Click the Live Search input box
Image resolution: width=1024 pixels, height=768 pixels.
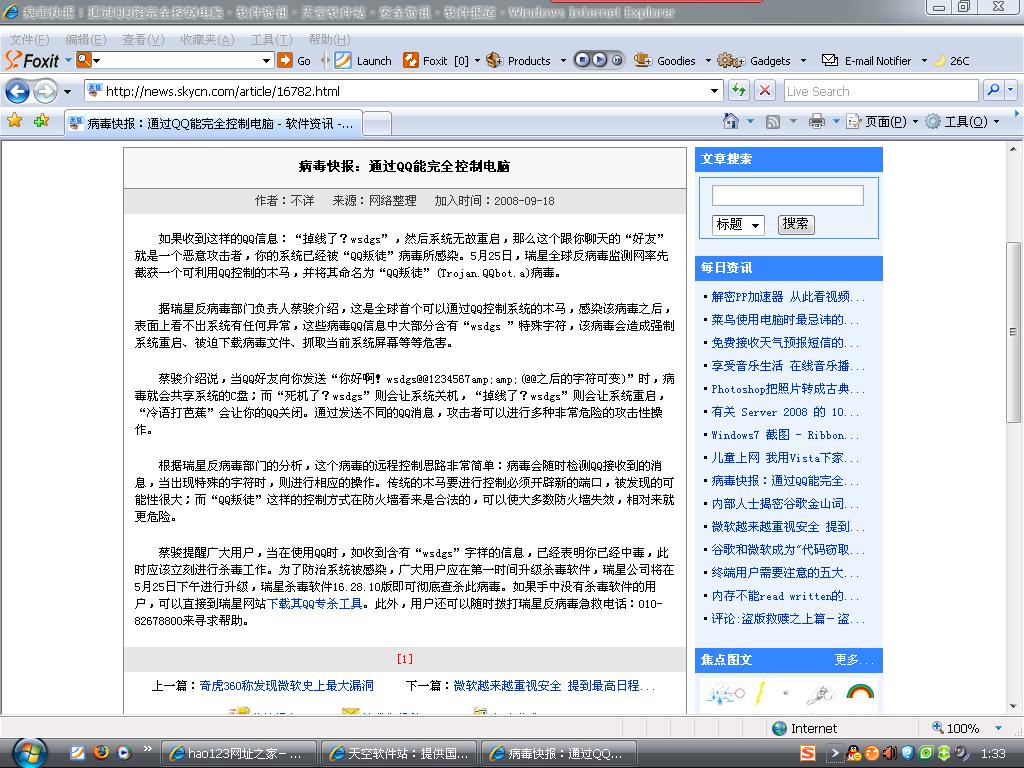click(x=881, y=91)
